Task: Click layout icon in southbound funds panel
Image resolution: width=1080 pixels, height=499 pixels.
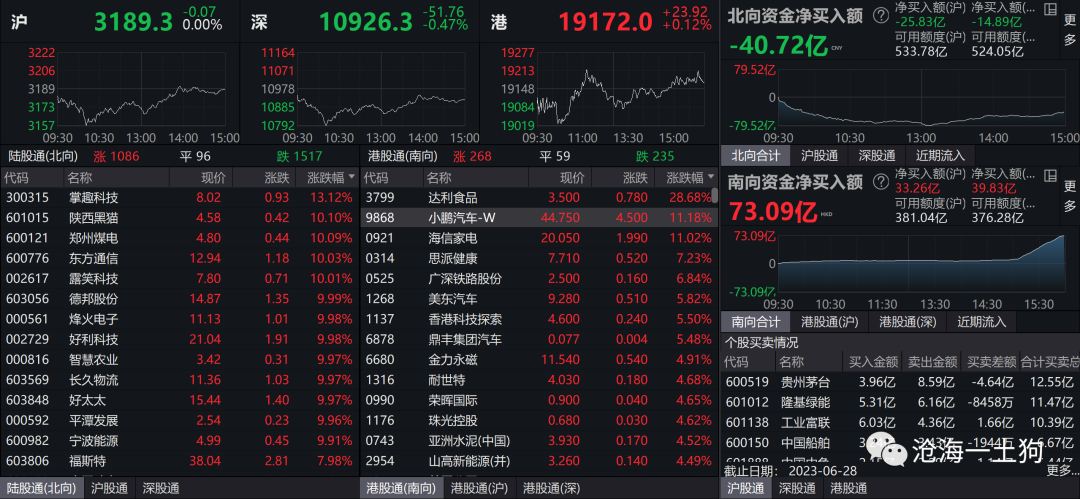Action: tap(1049, 176)
